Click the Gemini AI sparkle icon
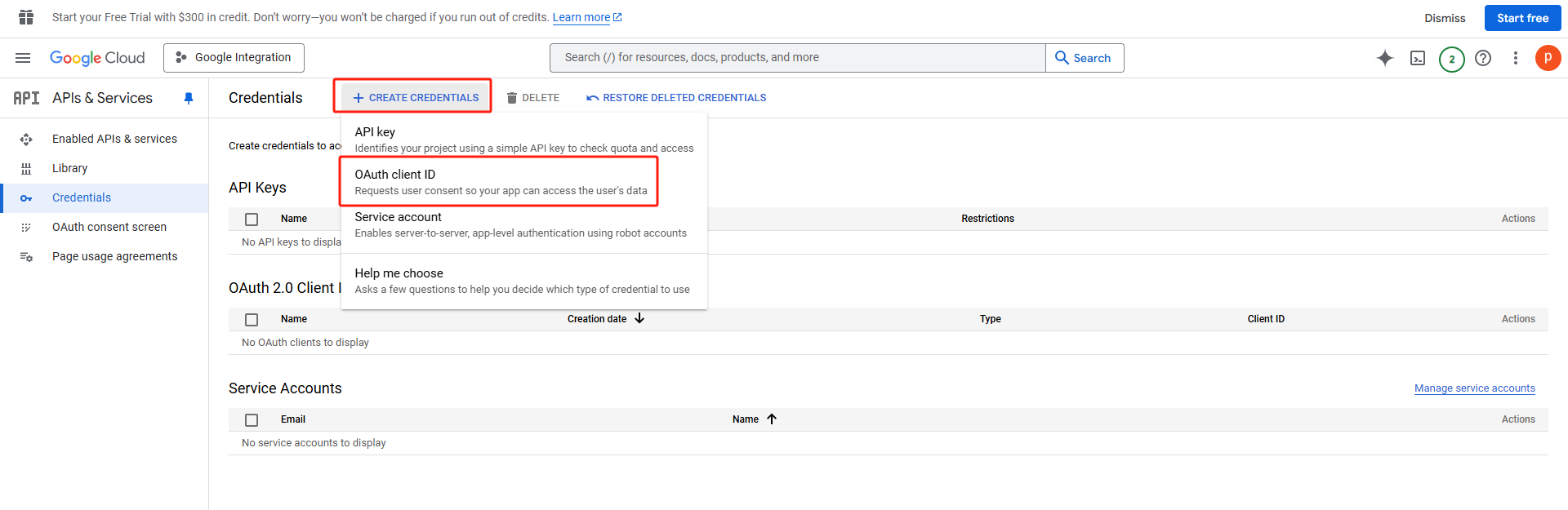Screen dimensions: 1568x510 (1385, 58)
